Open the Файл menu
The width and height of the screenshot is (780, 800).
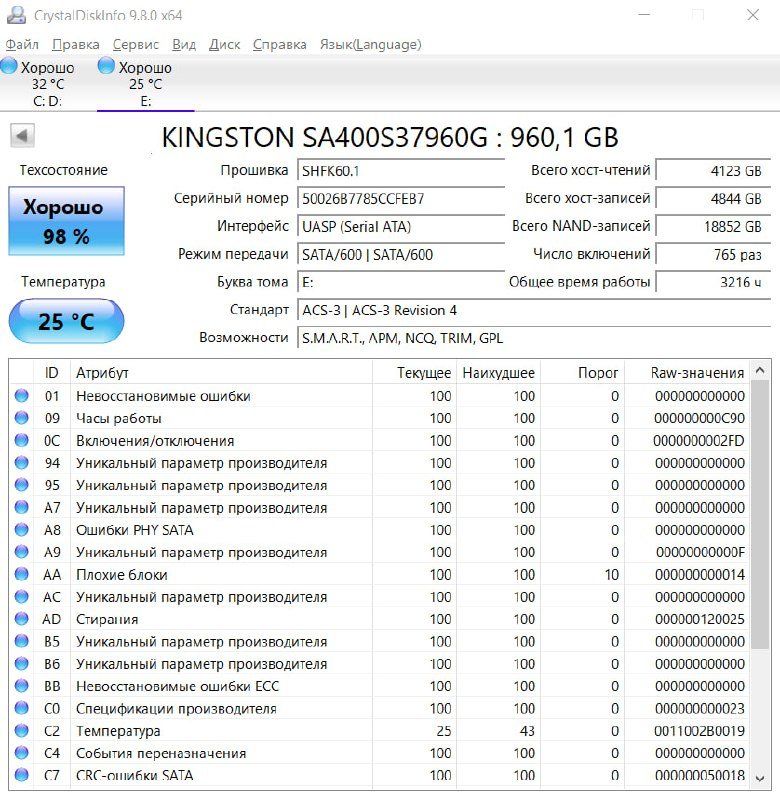(x=22, y=44)
